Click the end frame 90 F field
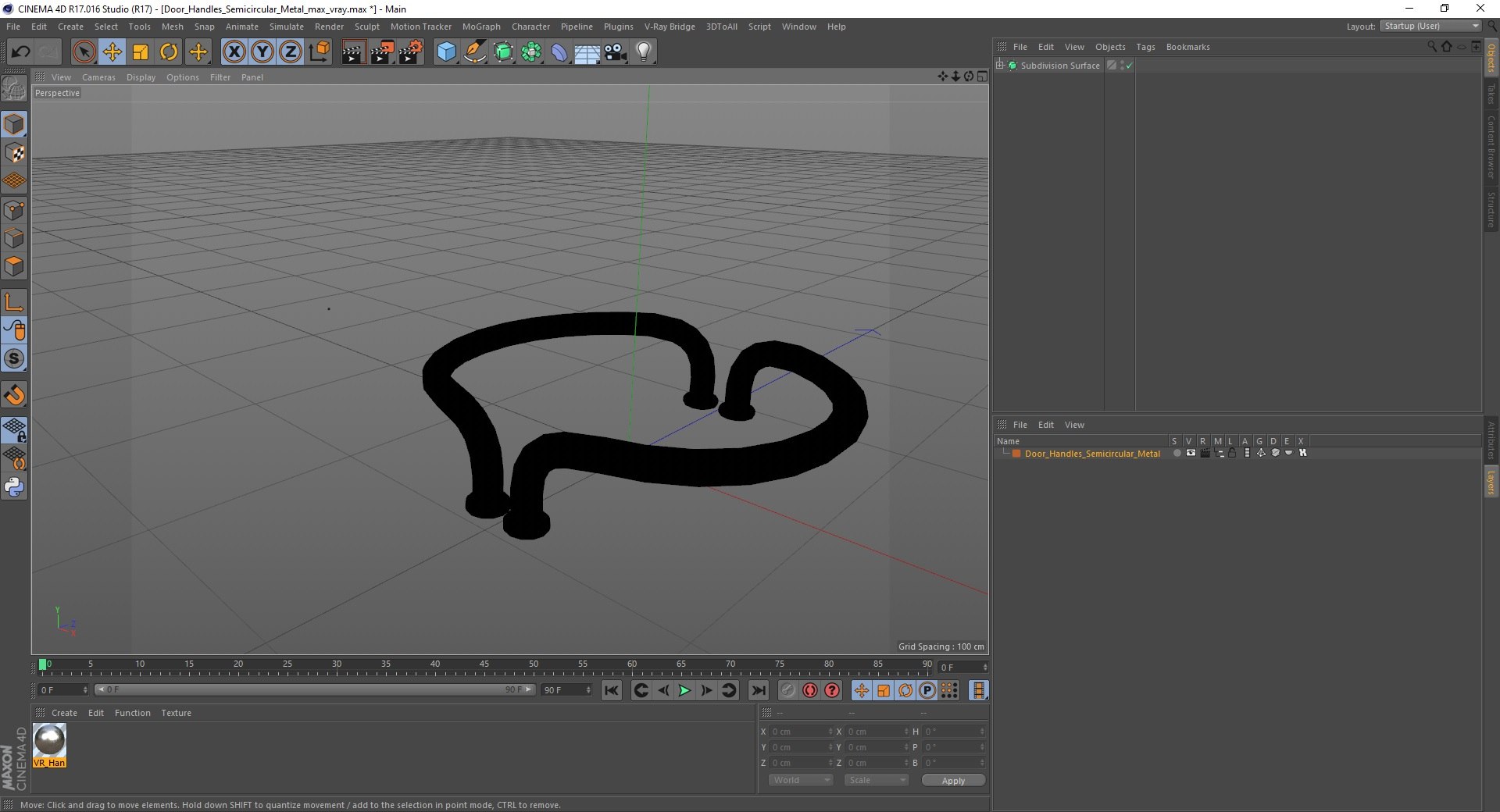 566,690
